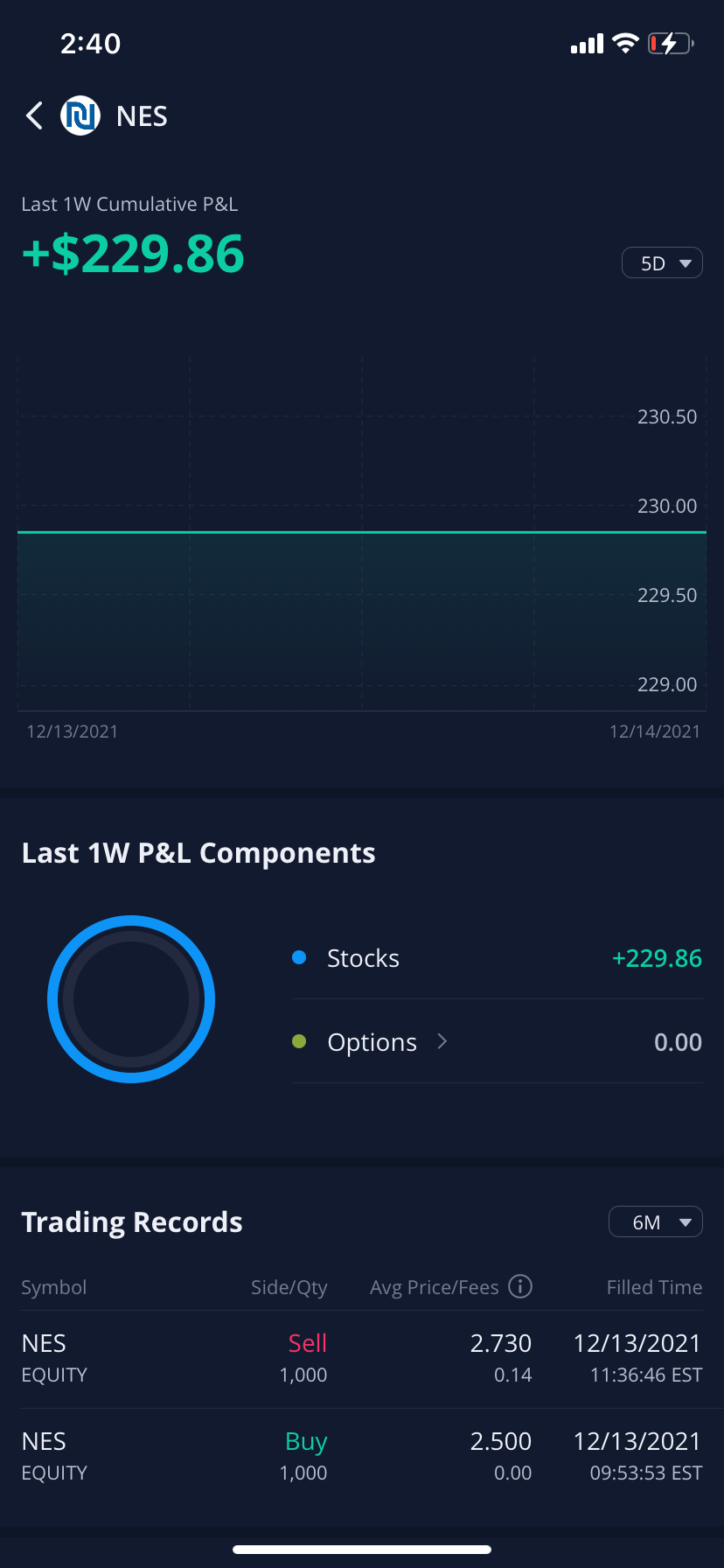Tap the blue P&L donut chart
Screen dimensions: 724x1568
point(131,998)
